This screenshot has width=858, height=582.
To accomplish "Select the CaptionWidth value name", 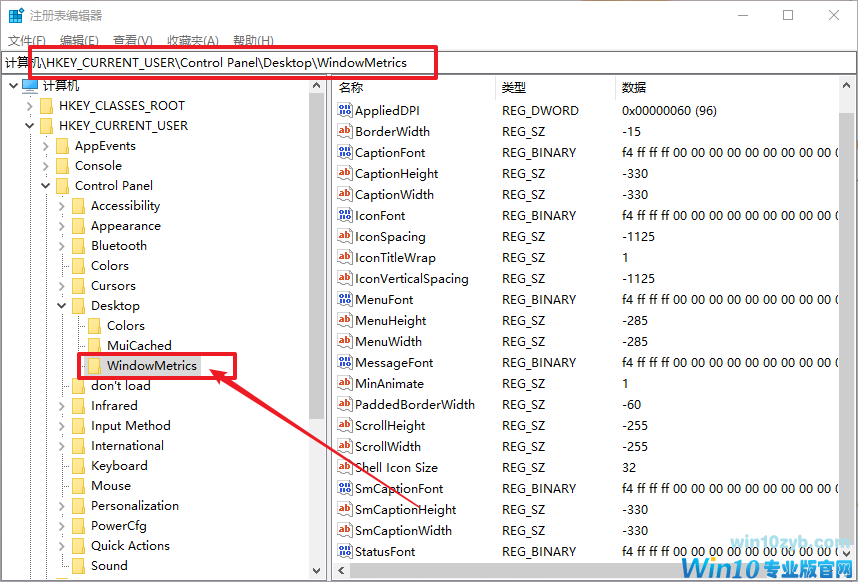I will point(394,195).
